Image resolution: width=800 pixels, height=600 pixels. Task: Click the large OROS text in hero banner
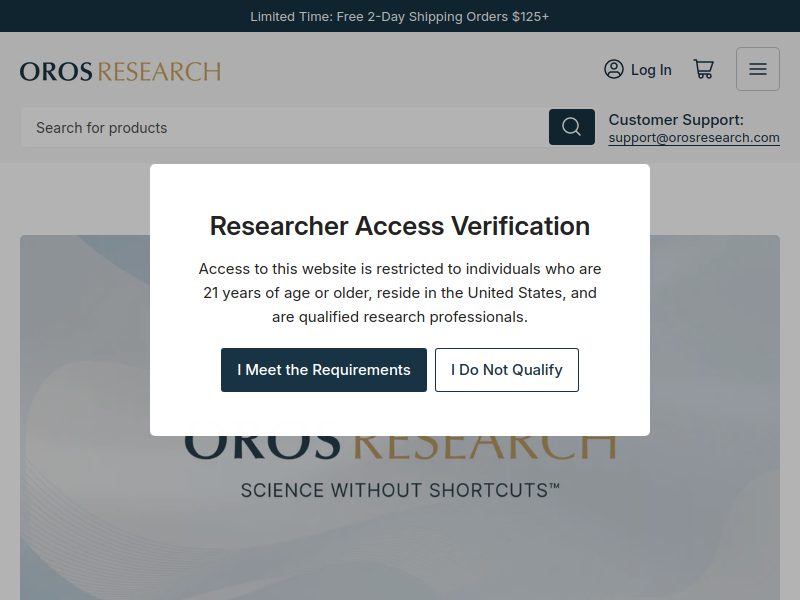point(262,446)
